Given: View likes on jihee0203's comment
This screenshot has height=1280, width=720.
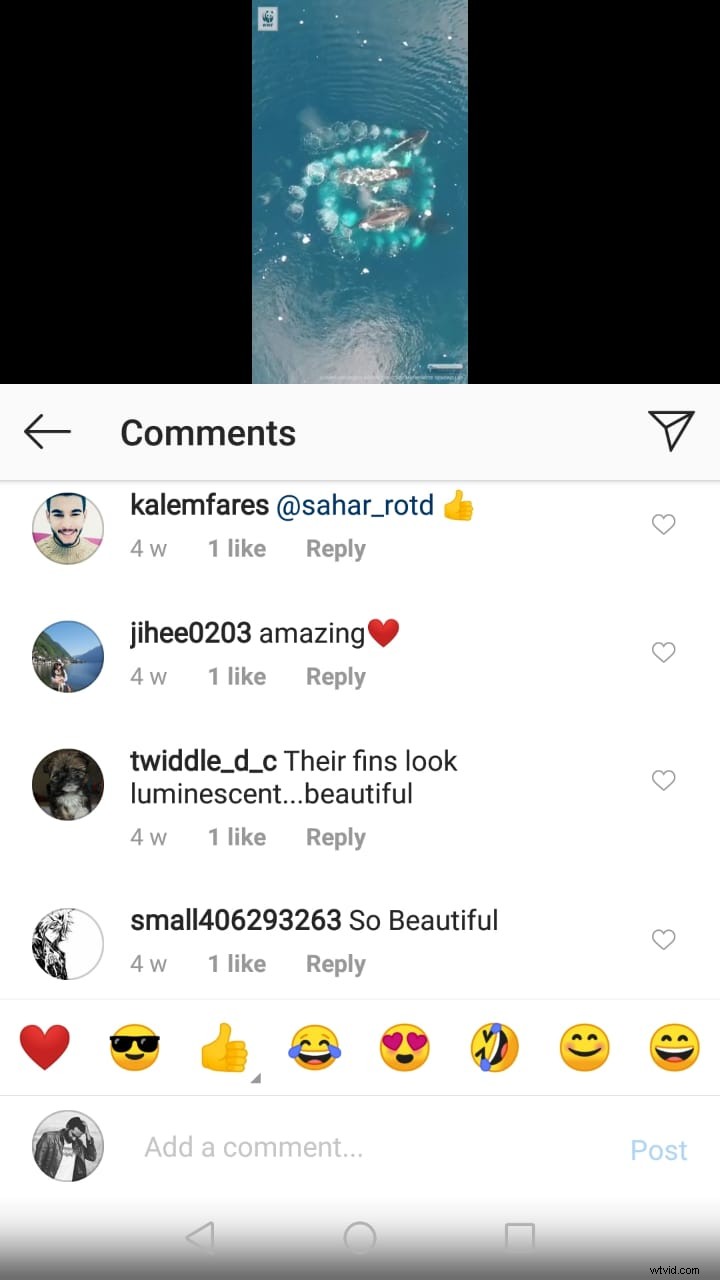Looking at the screenshot, I should click(x=237, y=677).
